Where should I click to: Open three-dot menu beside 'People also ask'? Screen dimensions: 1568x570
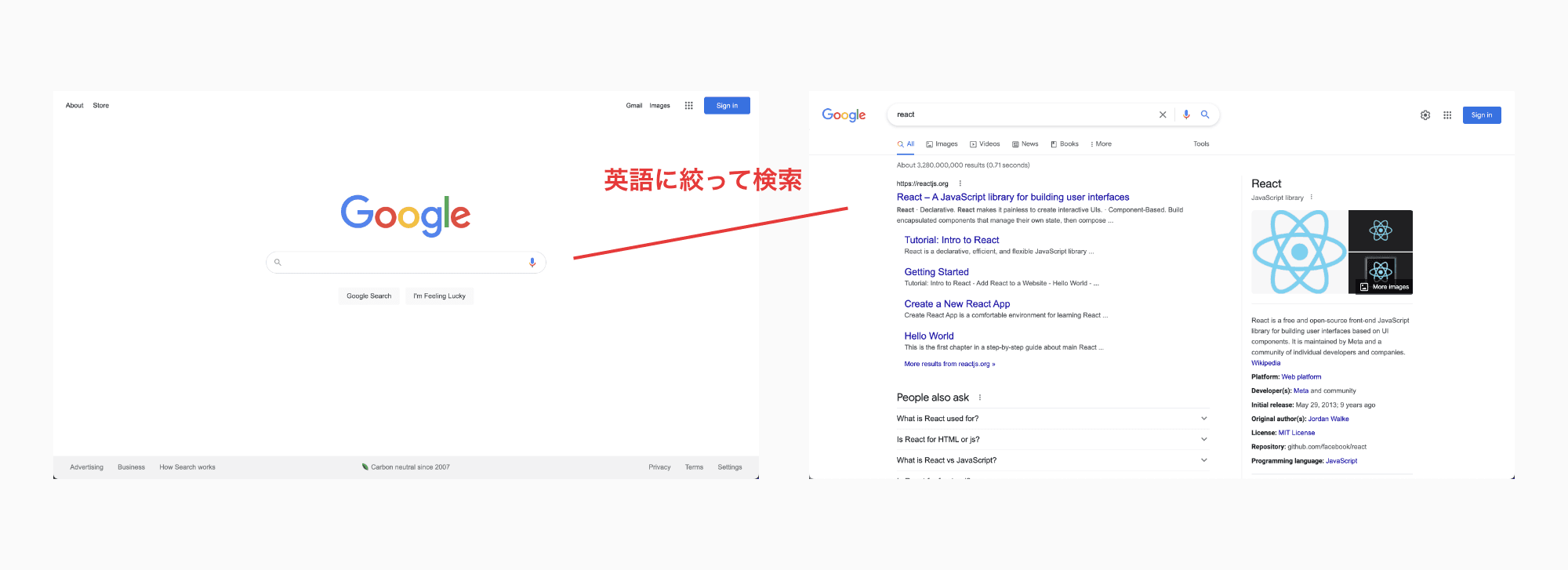tap(980, 398)
